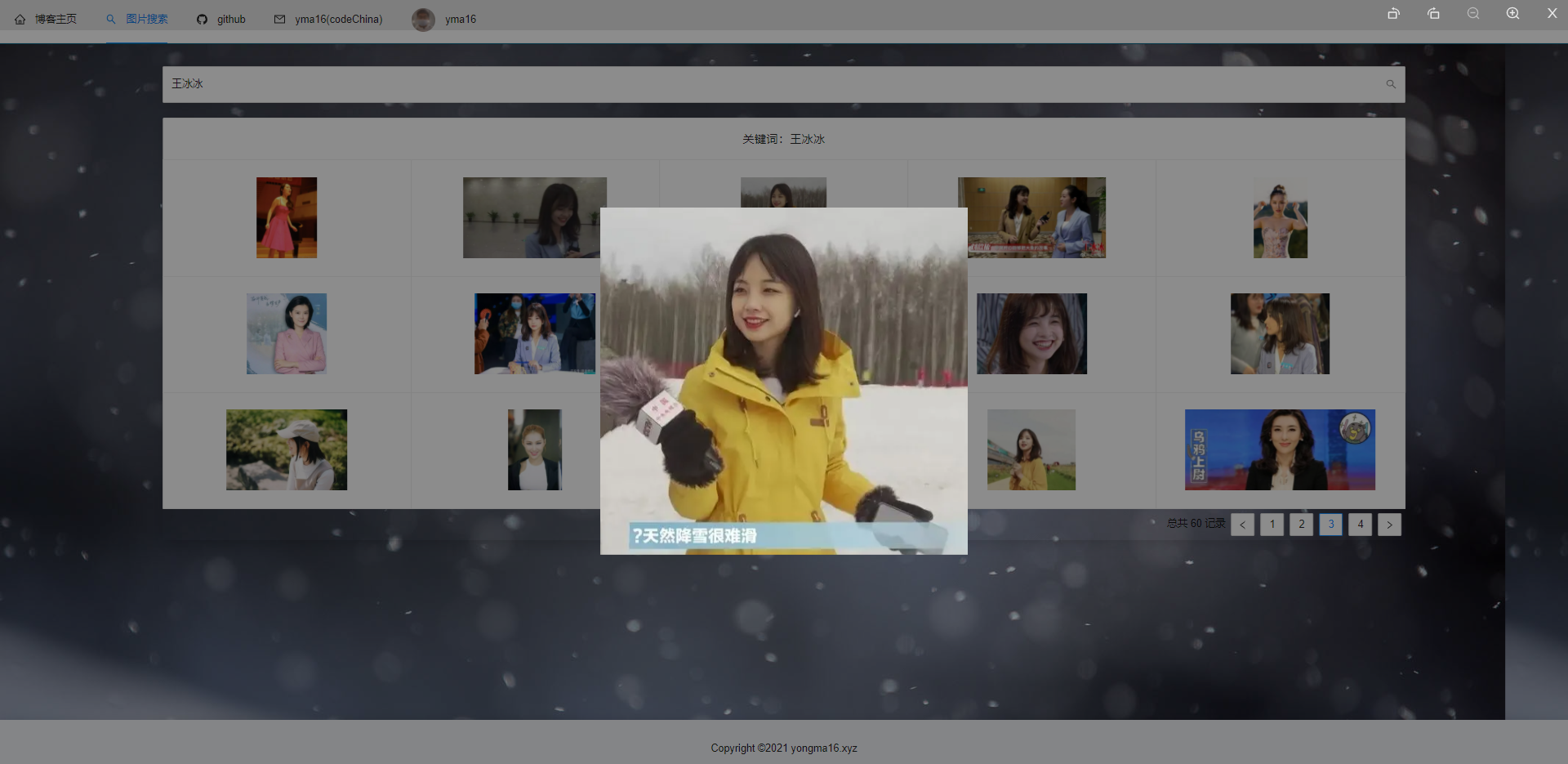
Task: Open thumbnail of woman in black blazer
Action: tap(535, 449)
